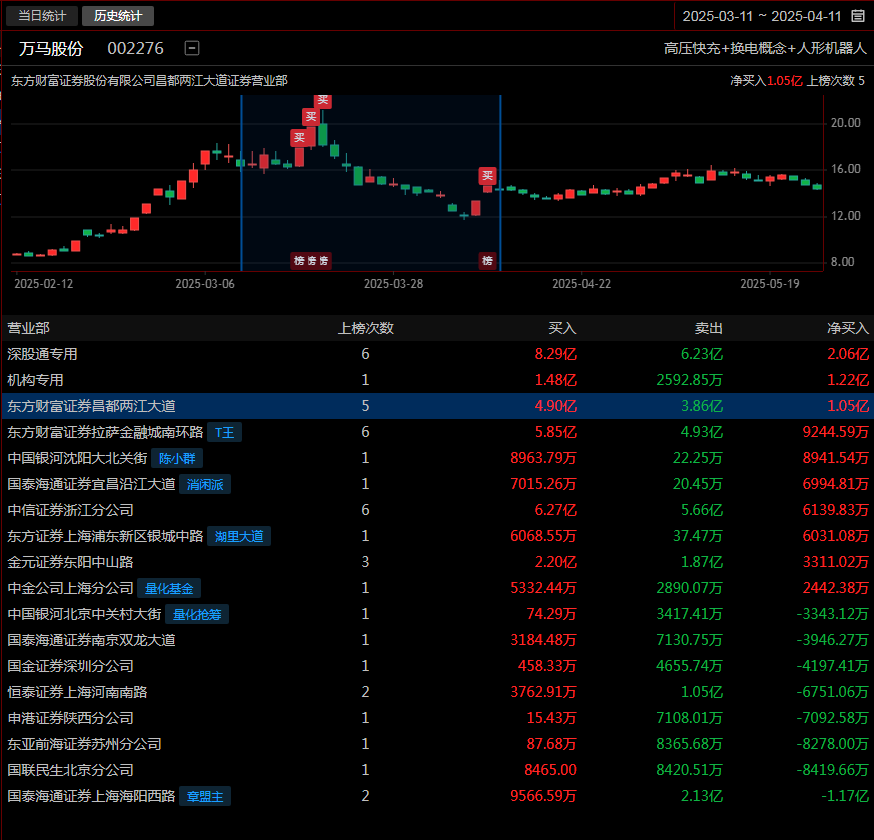Click the date range 2025-03-11 ~ 2025-04-11
874x840 pixels.
coord(761,16)
